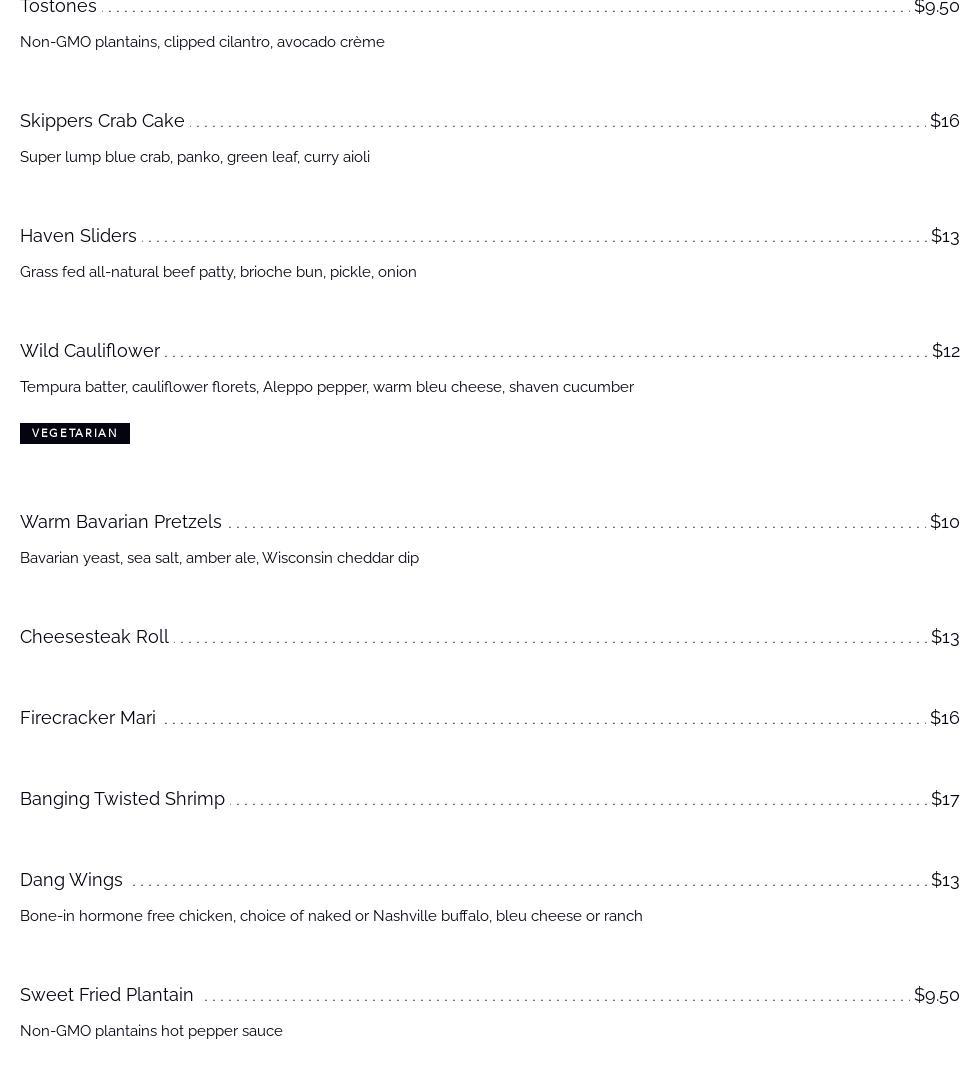965x1087 pixels.
Task: Click the VEGETARIAN tag badge
Action: pyautogui.click(x=75, y=433)
